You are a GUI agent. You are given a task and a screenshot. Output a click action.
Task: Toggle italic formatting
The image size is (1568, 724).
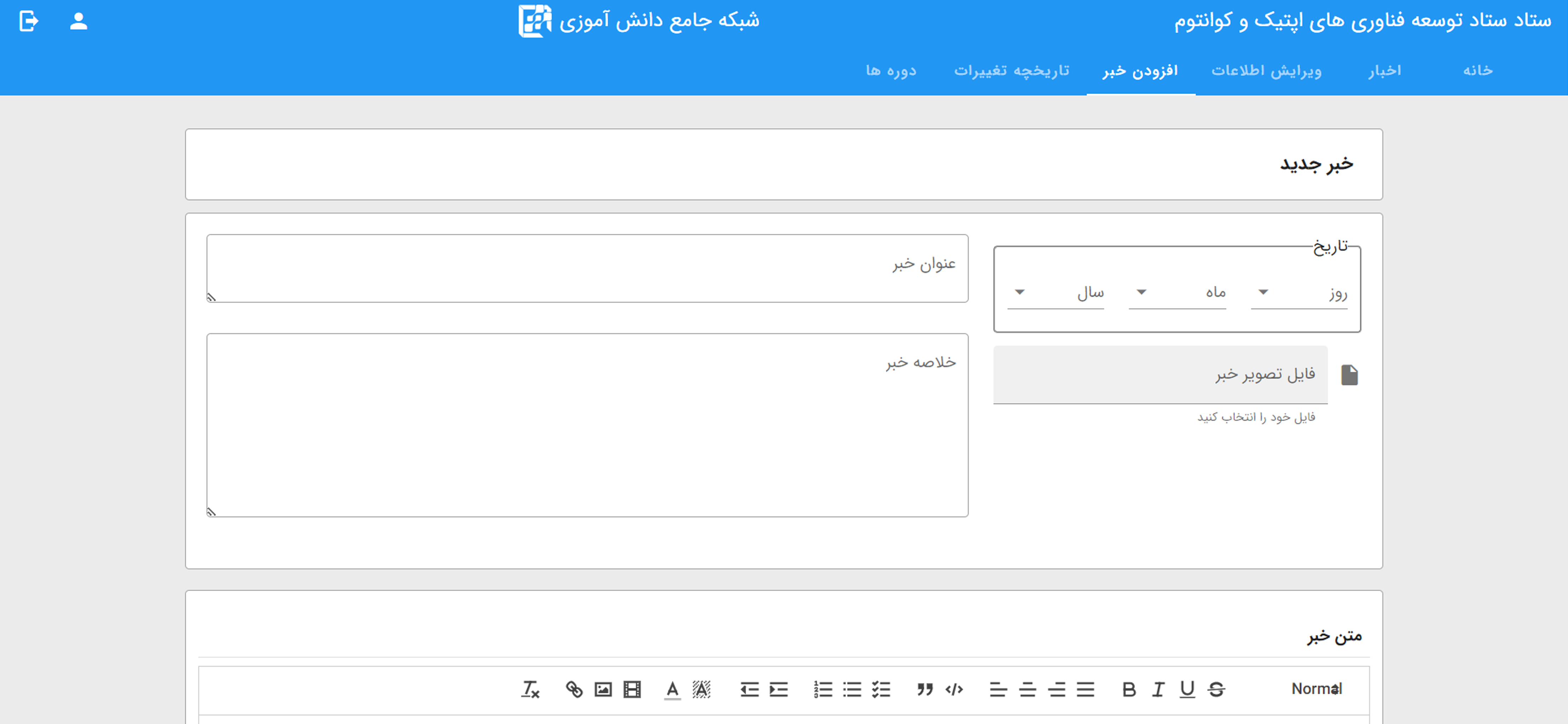pyautogui.click(x=1158, y=689)
